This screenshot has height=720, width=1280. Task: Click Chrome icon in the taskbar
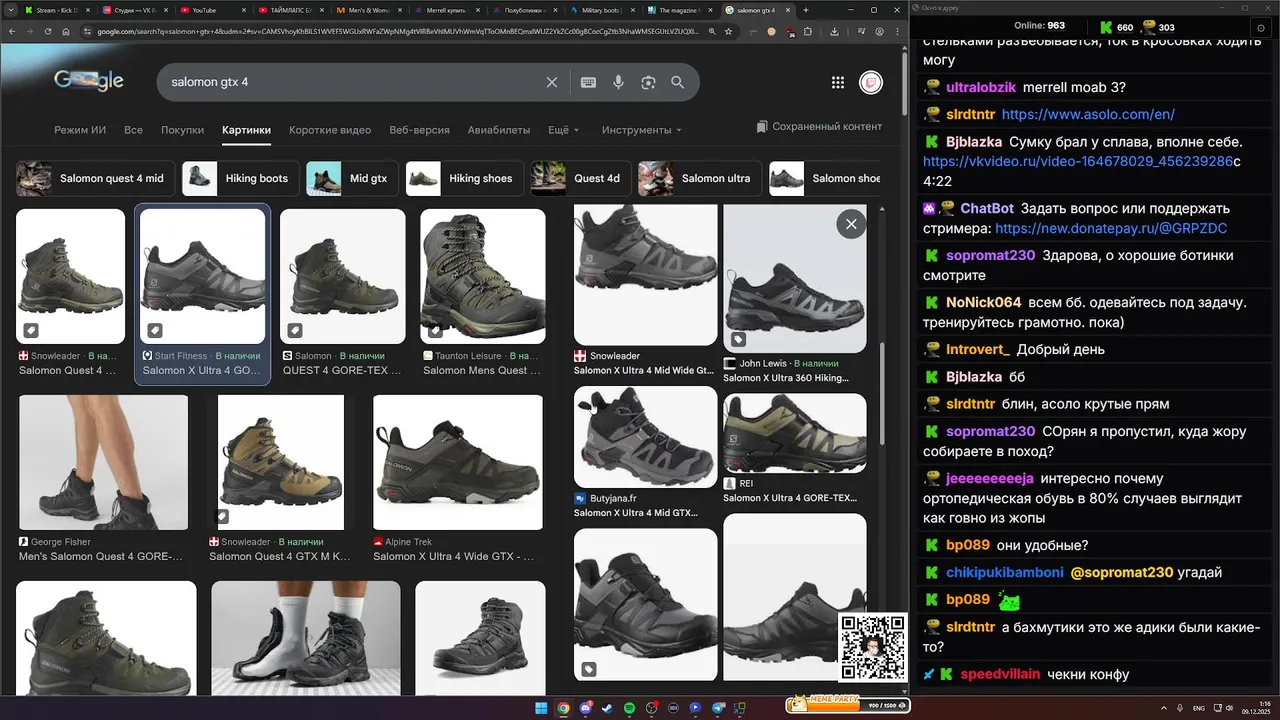coord(563,708)
